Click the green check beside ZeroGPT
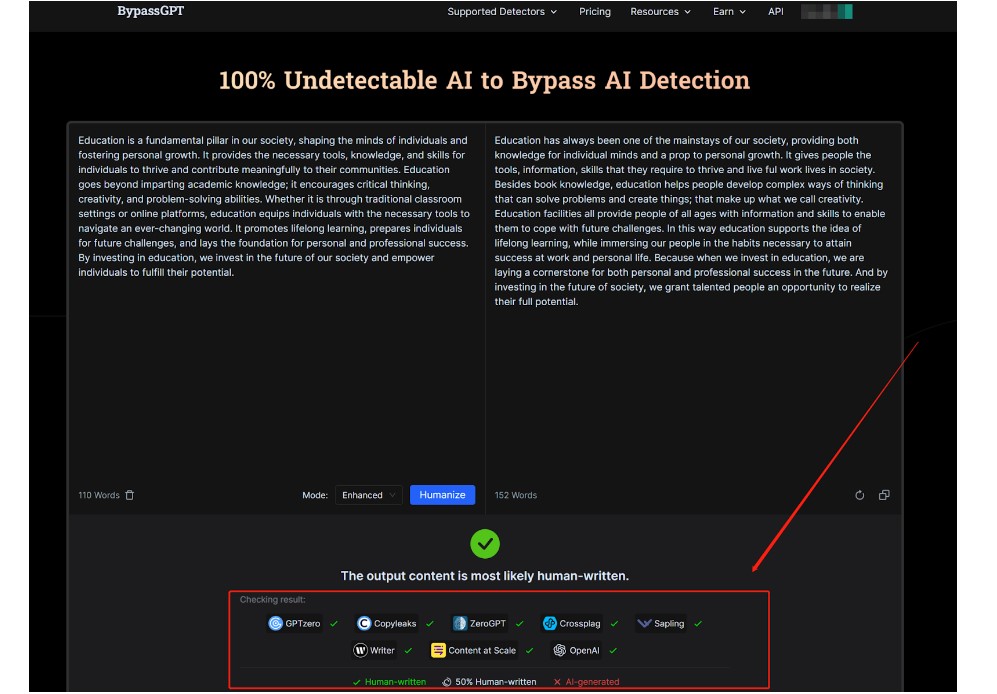The image size is (997, 694). click(x=519, y=623)
